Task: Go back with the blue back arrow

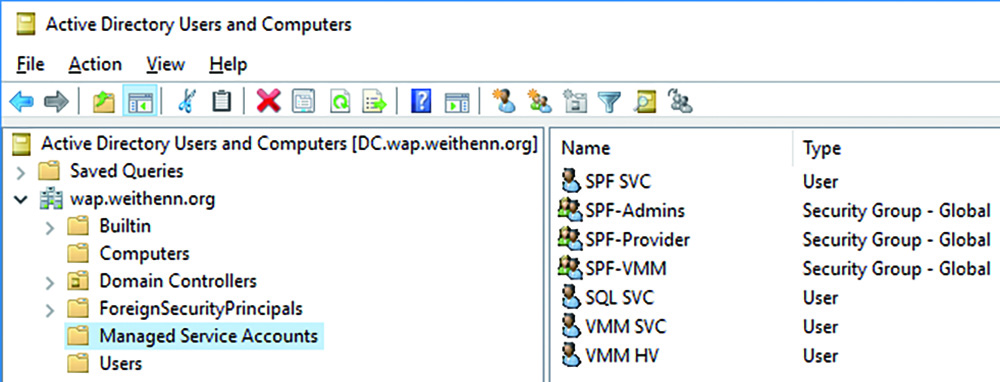Action: (x=22, y=101)
